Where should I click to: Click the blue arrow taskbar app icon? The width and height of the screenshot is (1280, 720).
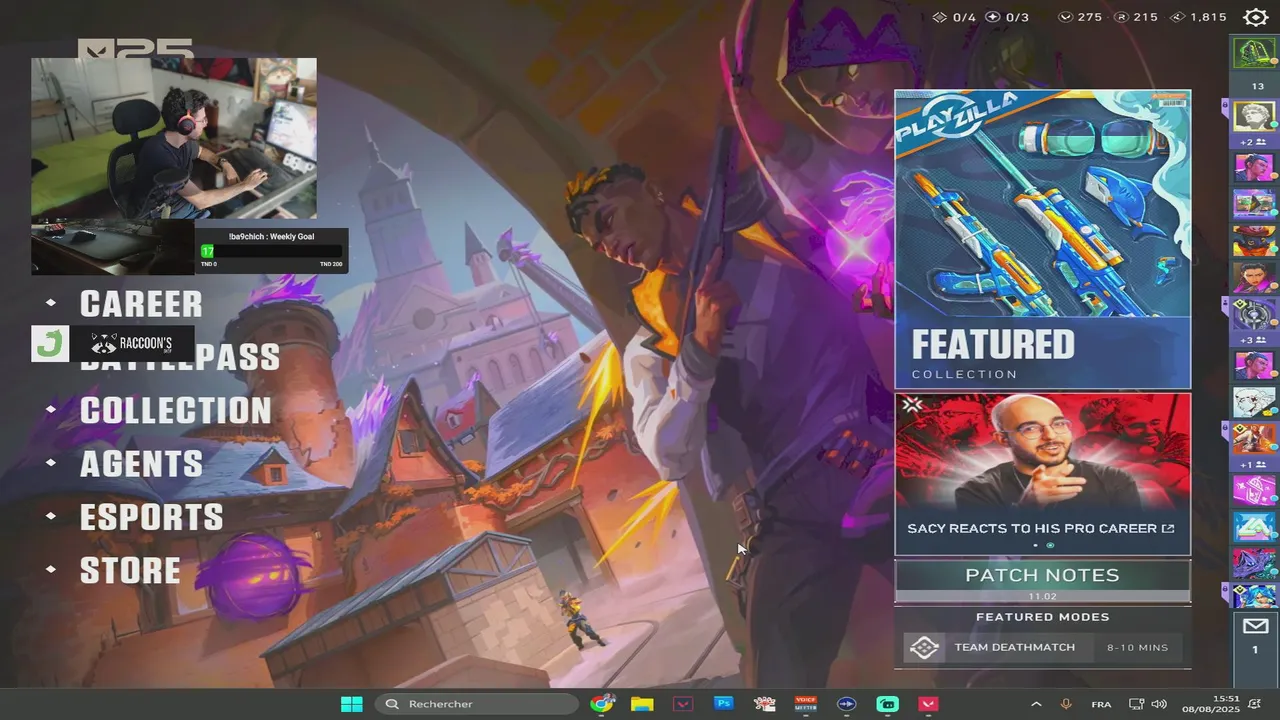pyautogui.click(x=846, y=704)
